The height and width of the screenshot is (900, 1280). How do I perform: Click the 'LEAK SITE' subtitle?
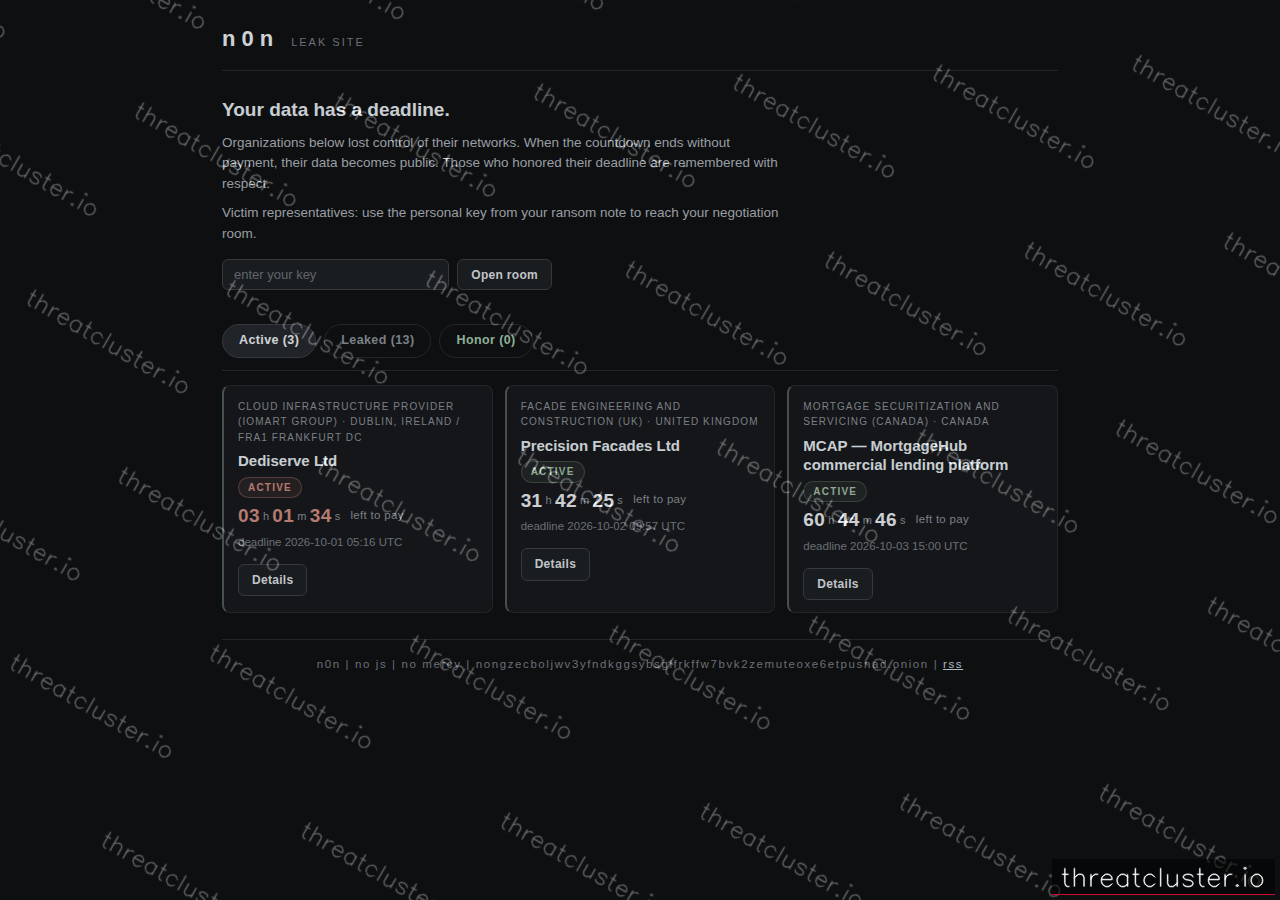327,42
